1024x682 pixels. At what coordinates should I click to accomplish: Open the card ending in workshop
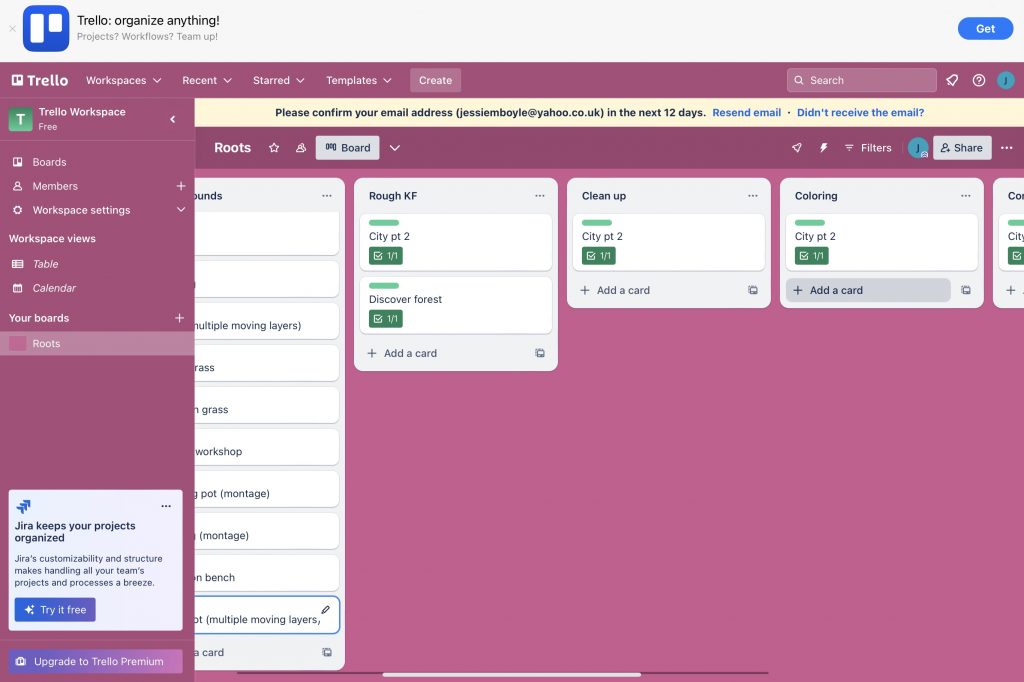[x=266, y=447]
